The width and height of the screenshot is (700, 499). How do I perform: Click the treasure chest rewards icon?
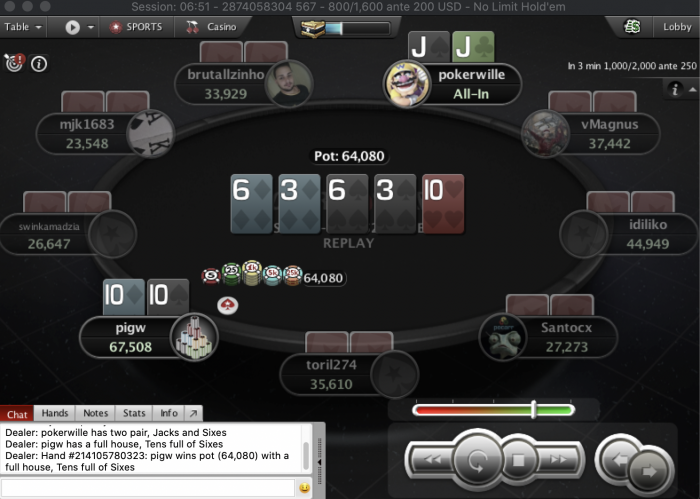click(x=312, y=29)
